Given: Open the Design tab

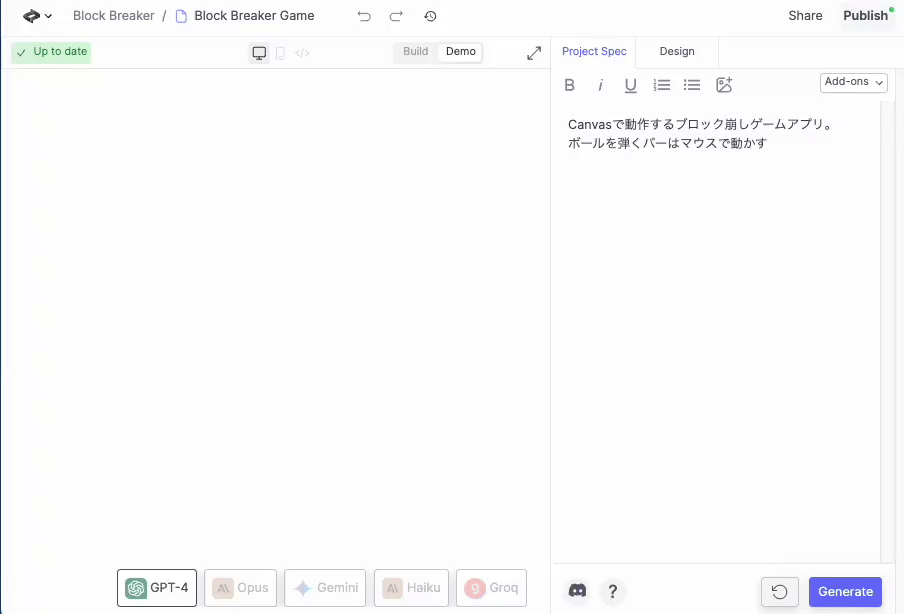Looking at the screenshot, I should [x=677, y=51].
